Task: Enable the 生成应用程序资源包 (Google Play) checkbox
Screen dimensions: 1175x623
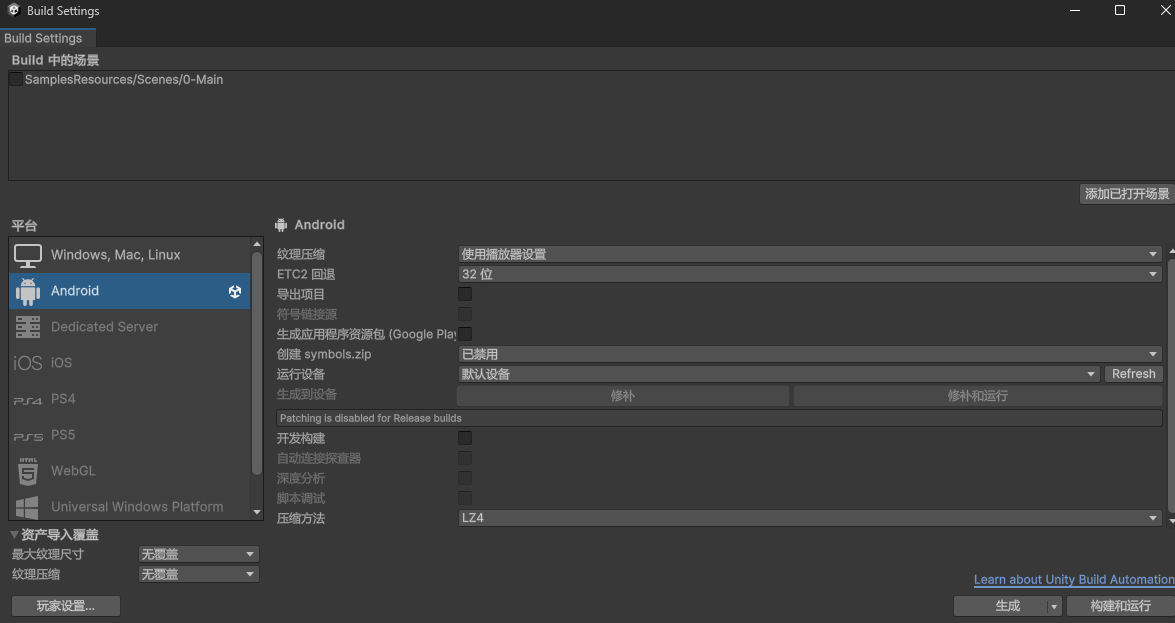Action: [x=465, y=334]
